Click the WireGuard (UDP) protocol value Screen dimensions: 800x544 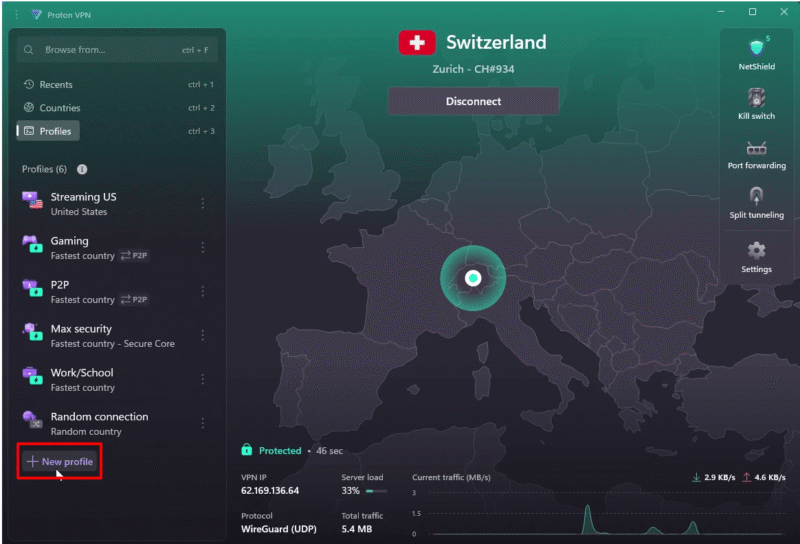coord(279,529)
